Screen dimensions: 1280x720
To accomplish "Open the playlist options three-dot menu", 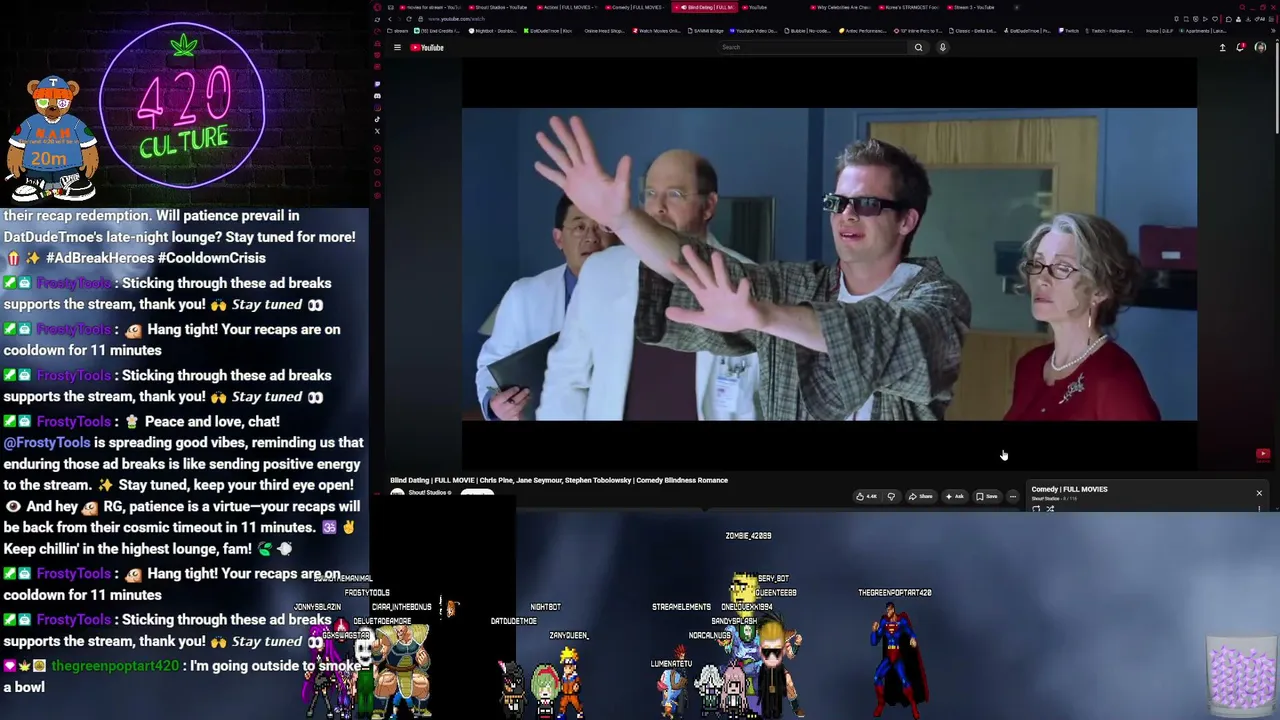I will 1259,509.
